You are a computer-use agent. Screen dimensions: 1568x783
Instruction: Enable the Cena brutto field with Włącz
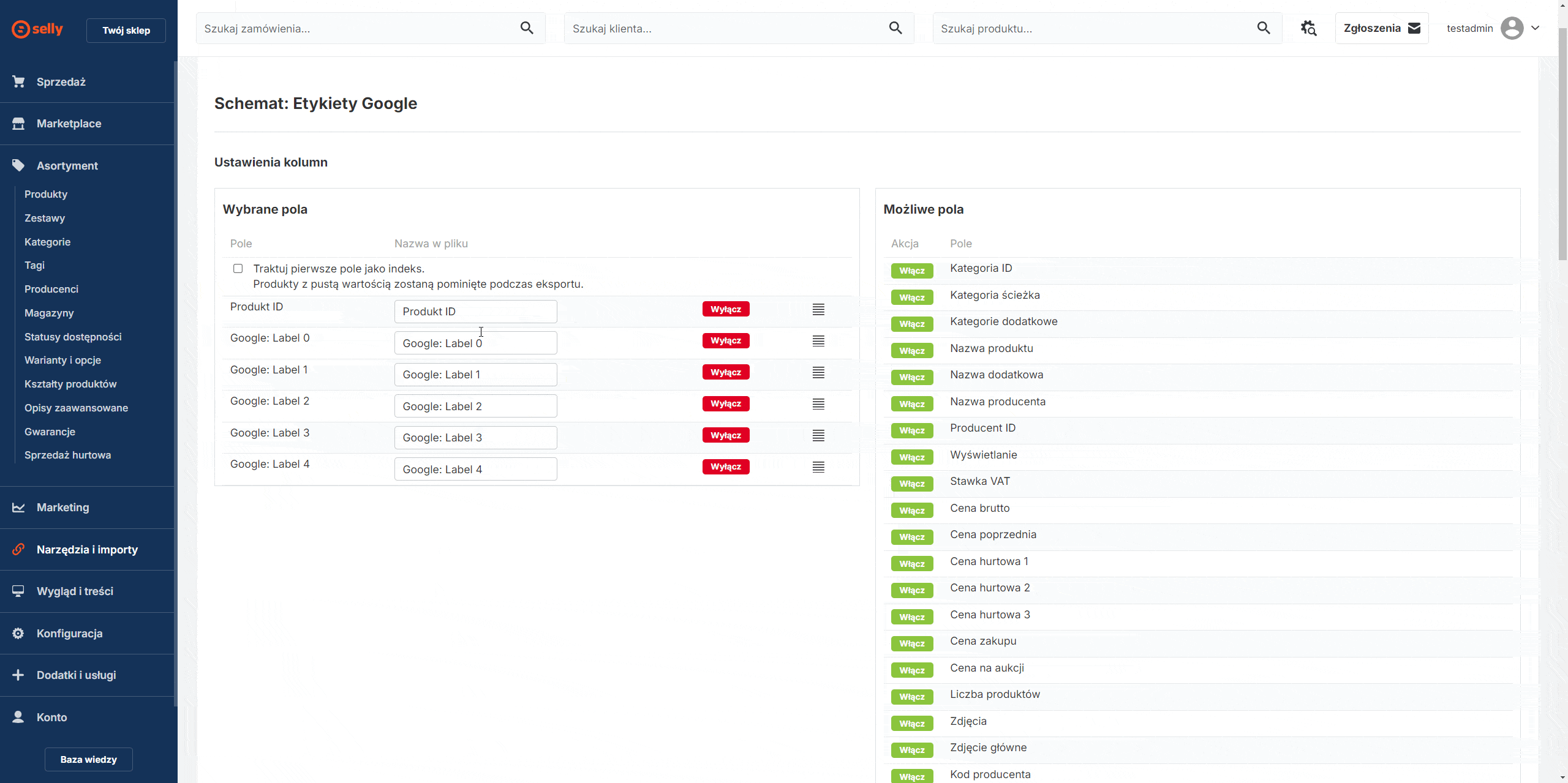tap(912, 511)
